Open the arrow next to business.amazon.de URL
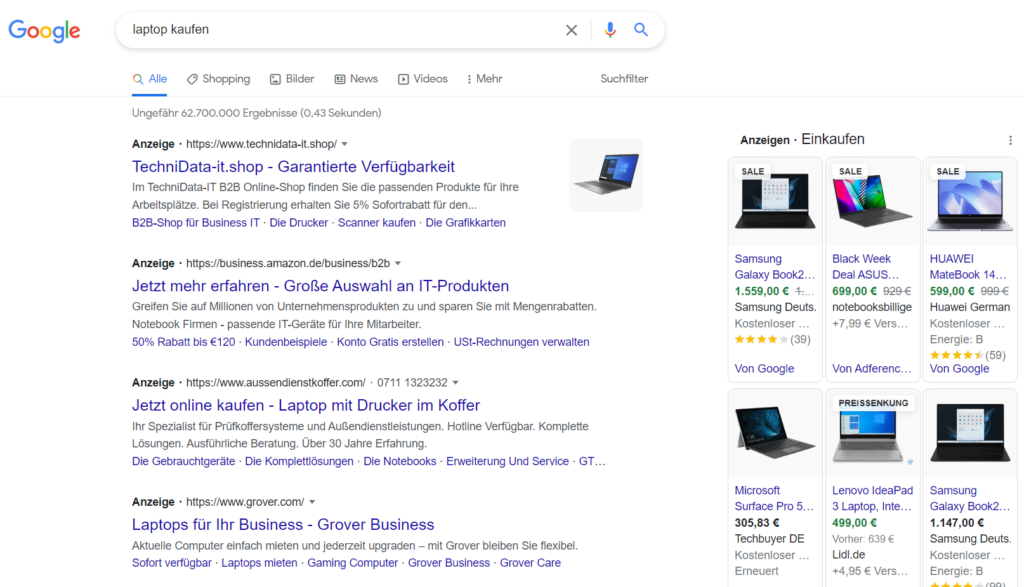The height and width of the screenshot is (587, 1024). click(398, 263)
